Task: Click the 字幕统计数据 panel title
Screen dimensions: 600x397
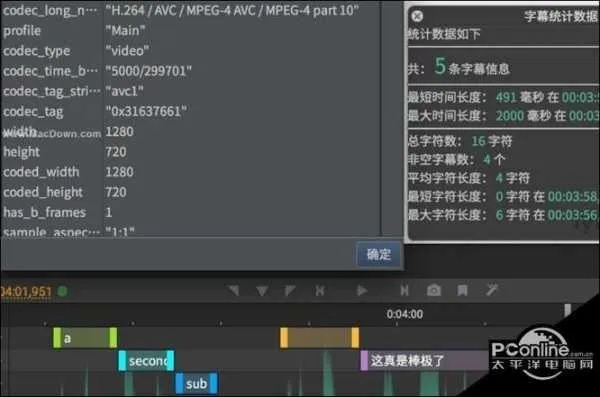Action: [x=561, y=16]
